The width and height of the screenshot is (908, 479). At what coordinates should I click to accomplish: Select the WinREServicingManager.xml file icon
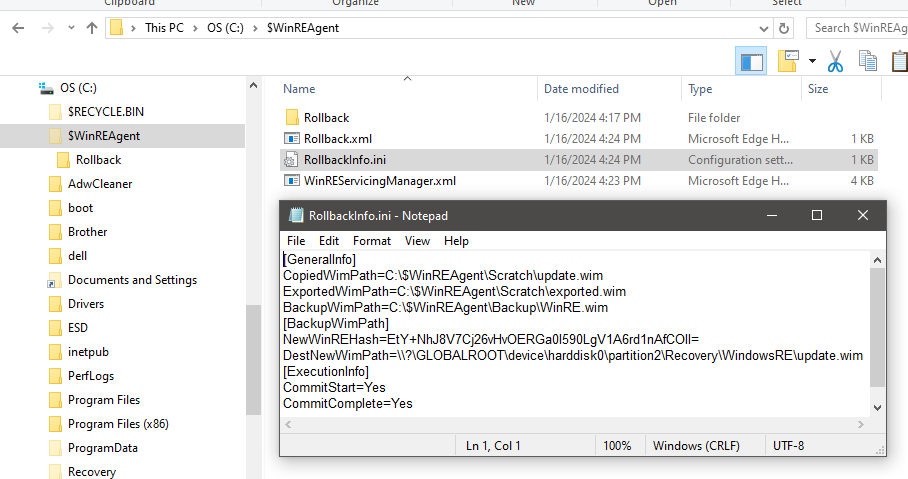(x=292, y=181)
